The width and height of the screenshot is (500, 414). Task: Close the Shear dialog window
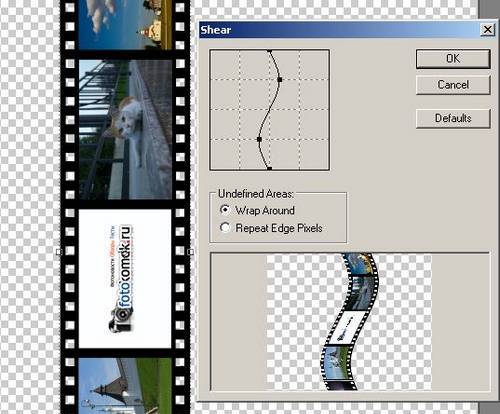487,30
